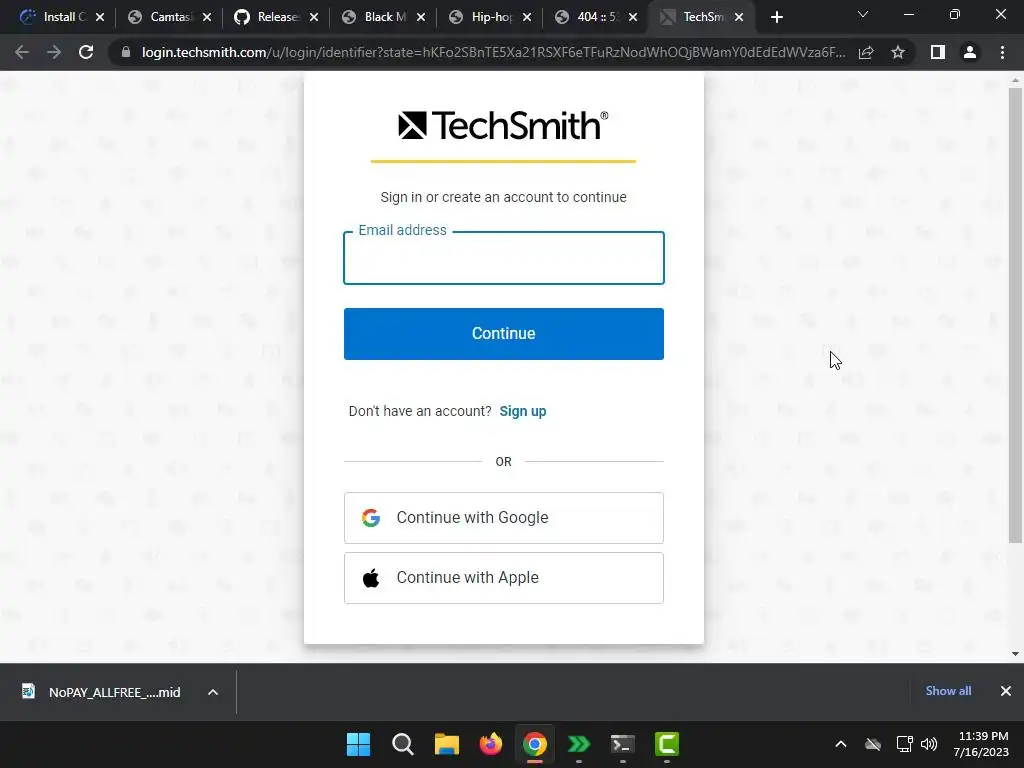
Task: Toggle the browser side panel
Action: click(938, 52)
